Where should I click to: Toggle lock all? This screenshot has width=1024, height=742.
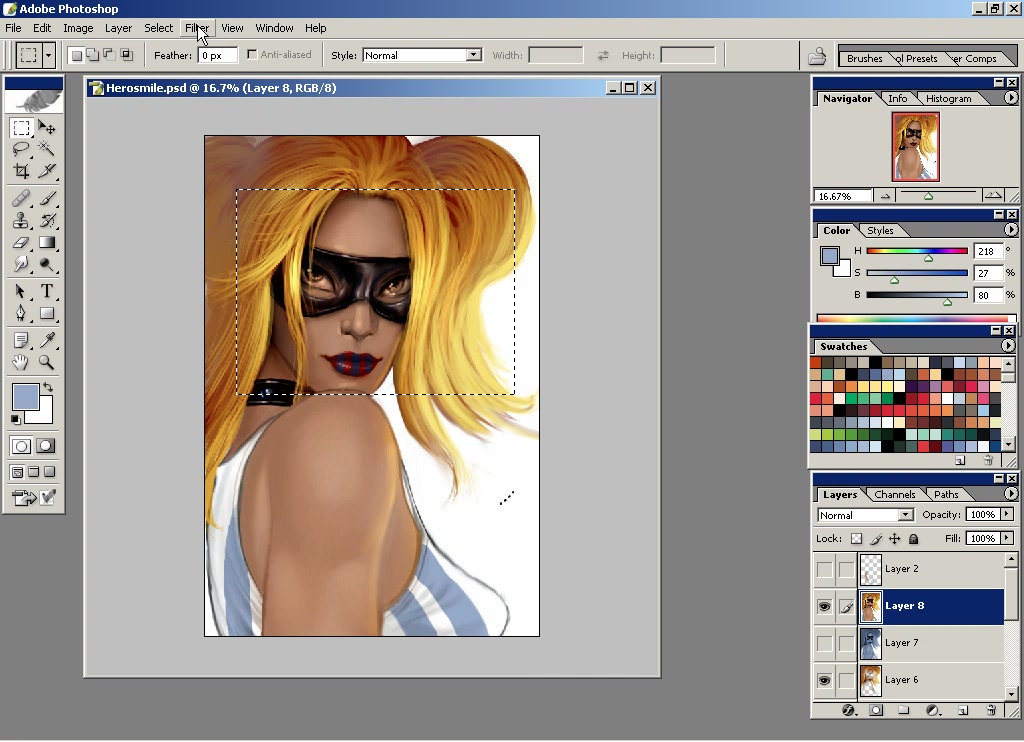[914, 539]
